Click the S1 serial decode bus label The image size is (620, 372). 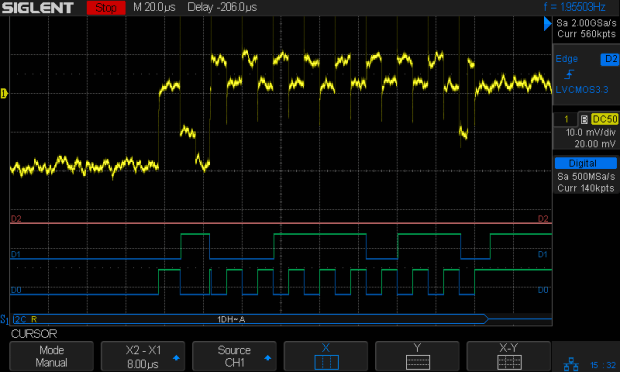click(4, 319)
